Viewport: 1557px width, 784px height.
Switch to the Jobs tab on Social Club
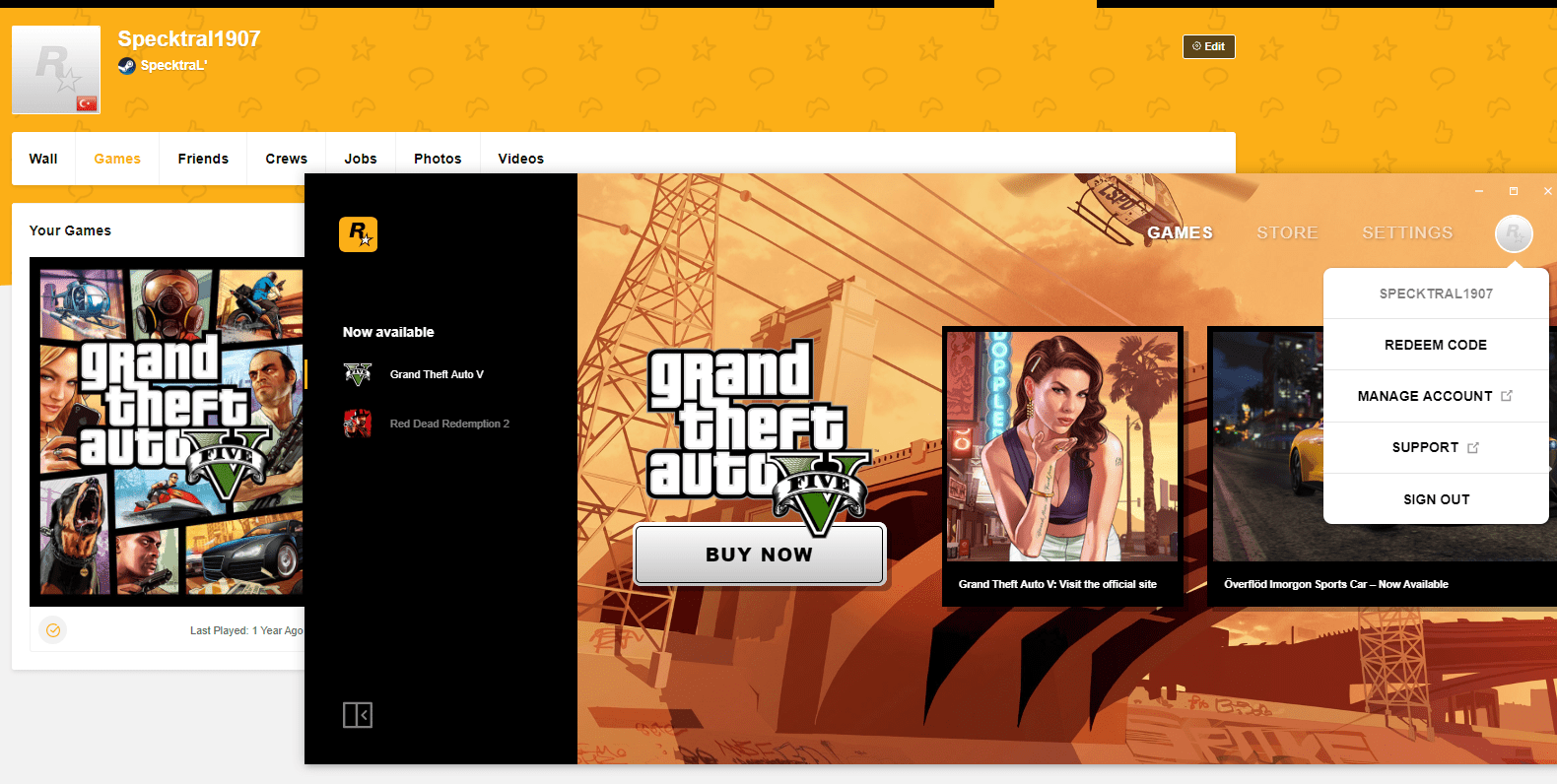[361, 159]
